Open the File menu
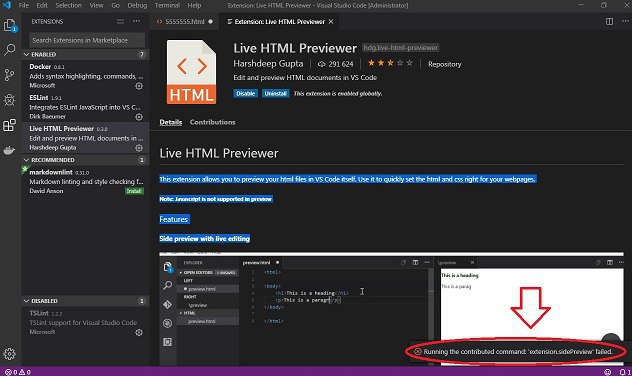 [24, 5]
